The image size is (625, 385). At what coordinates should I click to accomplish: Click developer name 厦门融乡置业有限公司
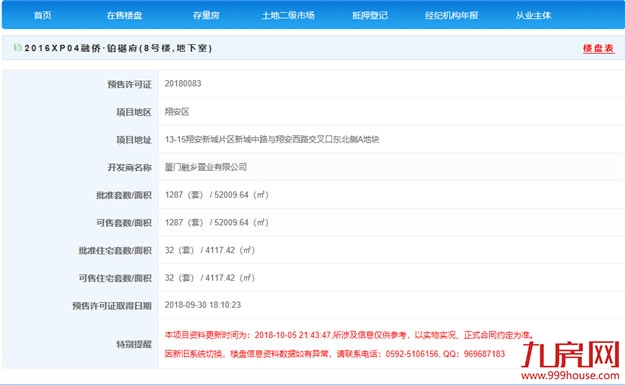pyautogui.click(x=206, y=167)
